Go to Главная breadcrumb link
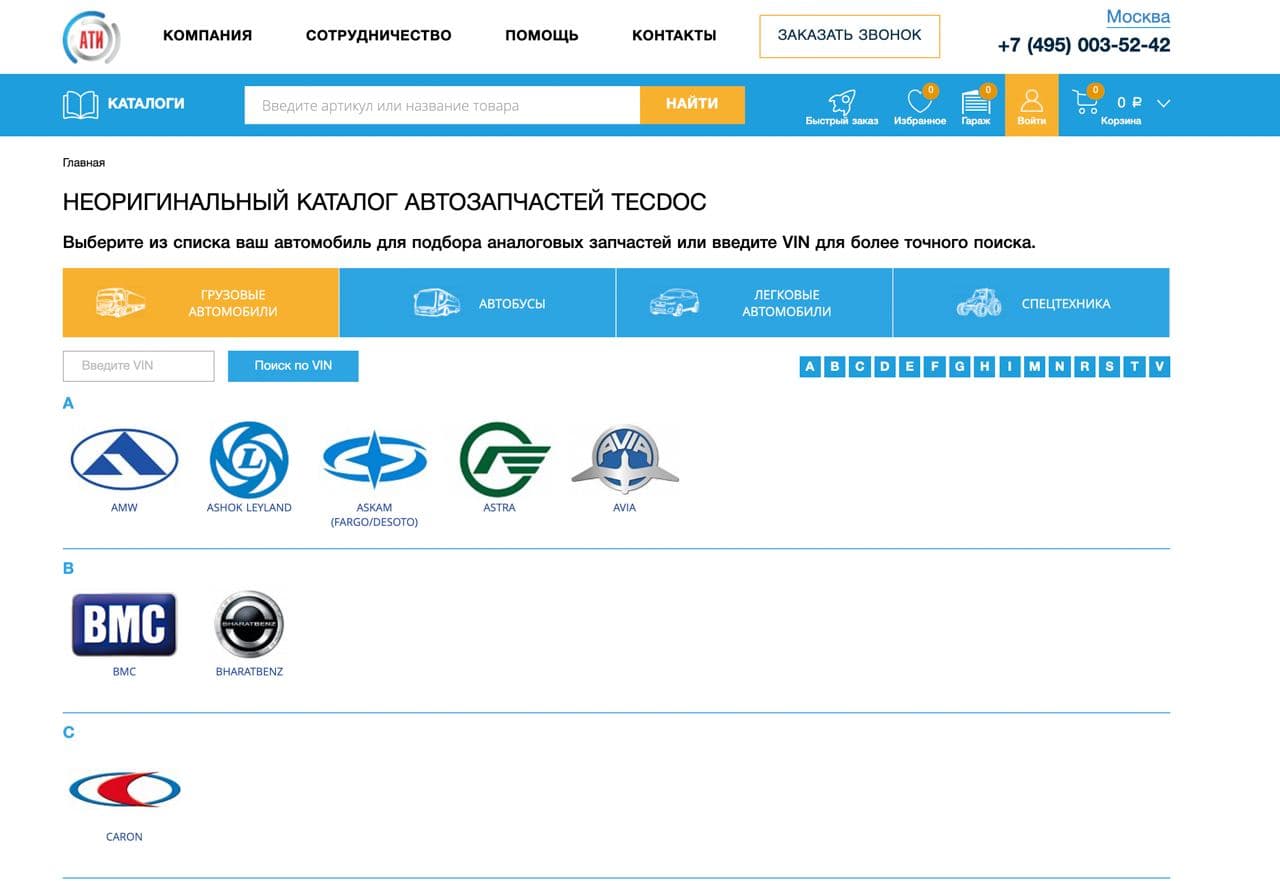 pos(84,162)
